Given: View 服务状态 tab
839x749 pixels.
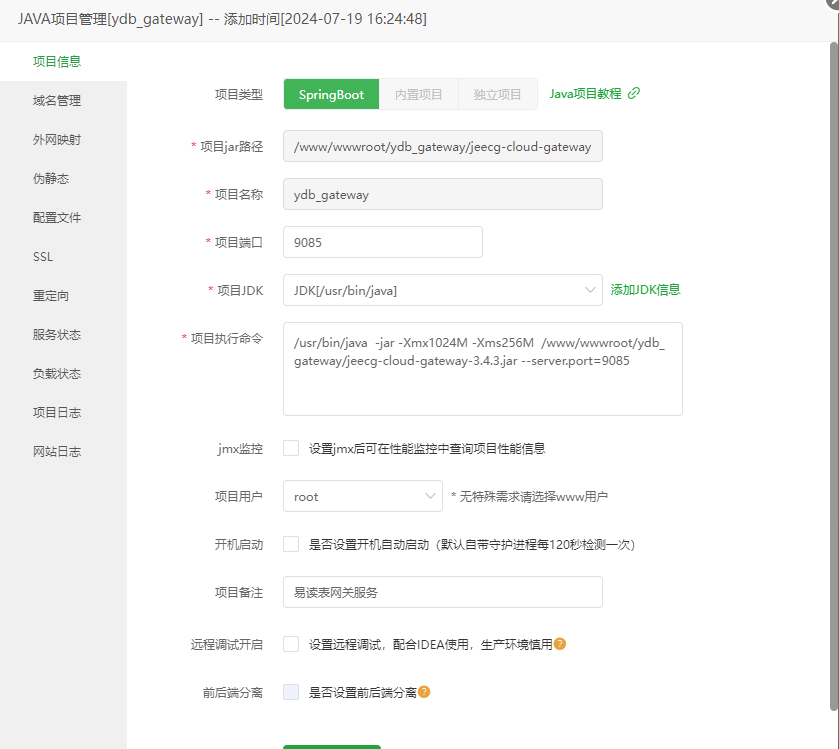Looking at the screenshot, I should click(x=57, y=335).
